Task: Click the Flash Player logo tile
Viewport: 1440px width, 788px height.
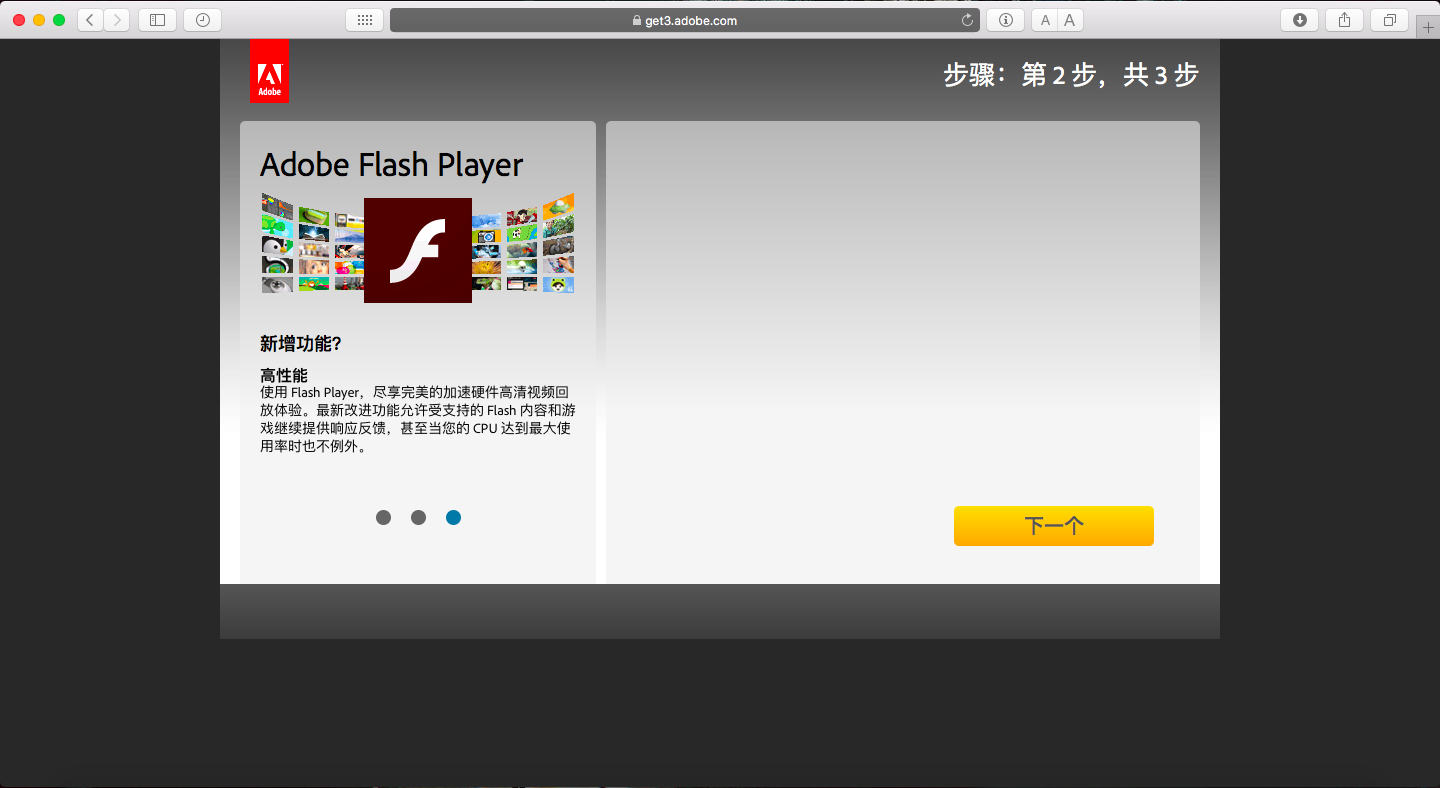Action: point(418,250)
